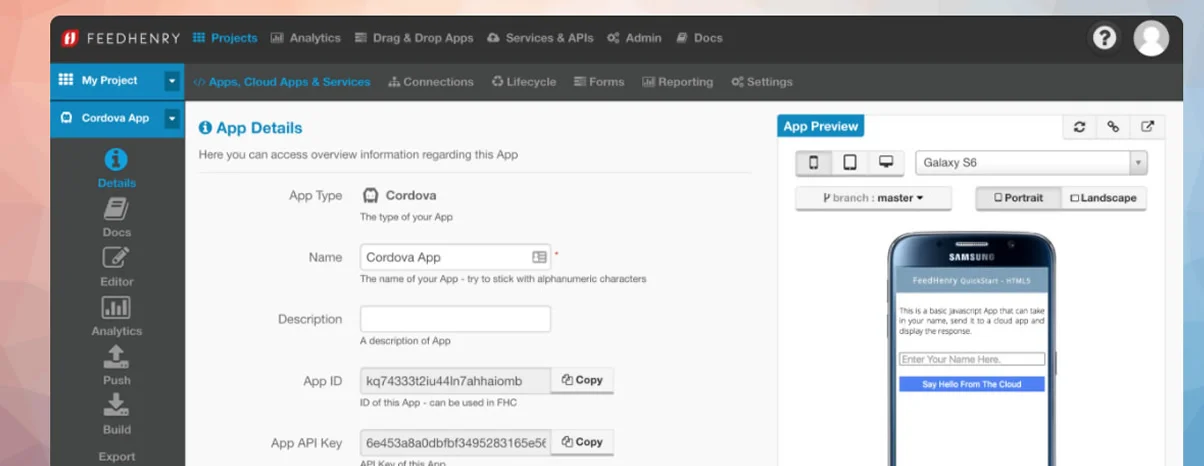Open the Galaxy S6 device dropdown
The height and width of the screenshot is (466, 1204).
(1031, 163)
